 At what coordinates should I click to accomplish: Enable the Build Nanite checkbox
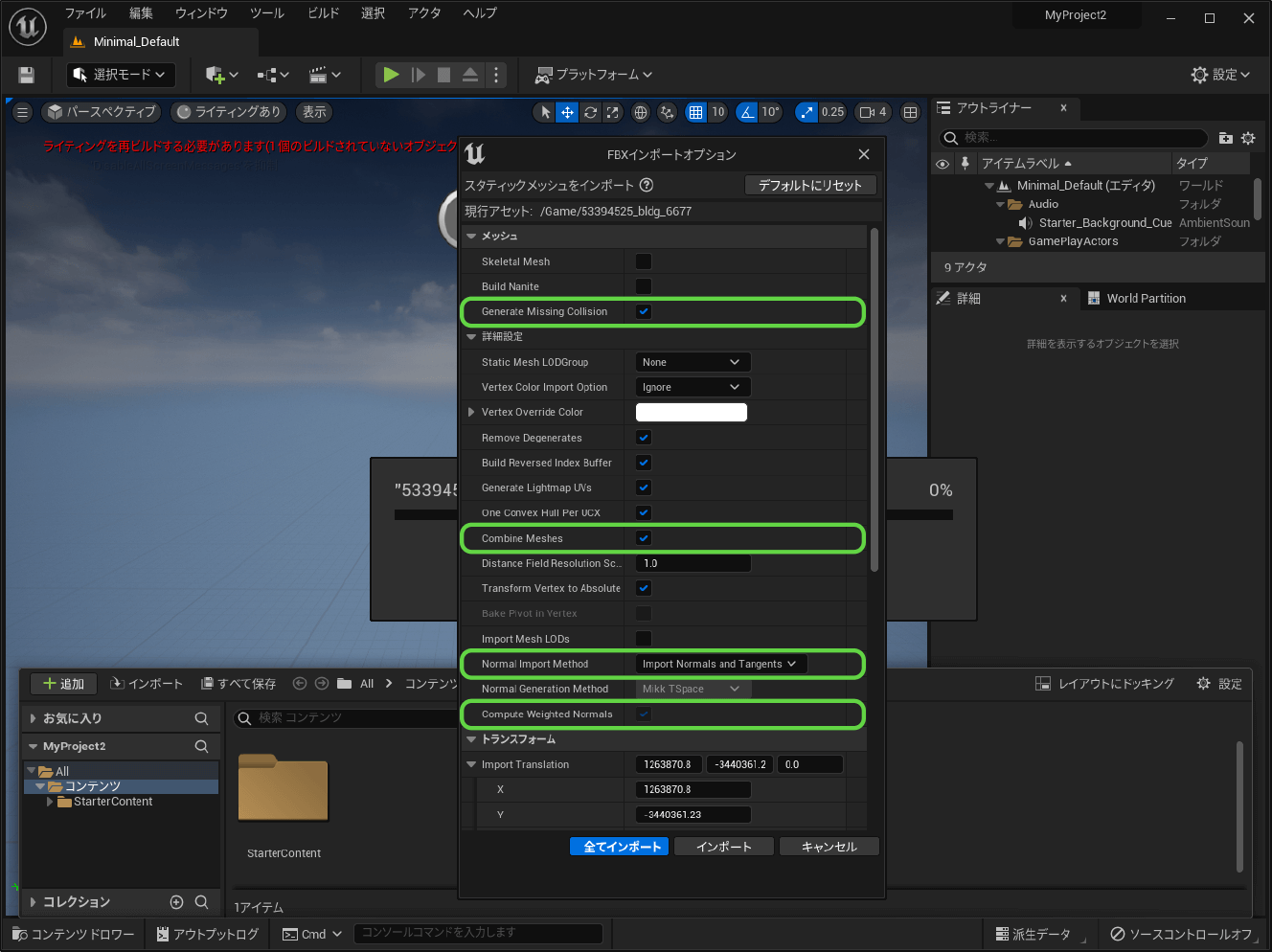pos(644,286)
